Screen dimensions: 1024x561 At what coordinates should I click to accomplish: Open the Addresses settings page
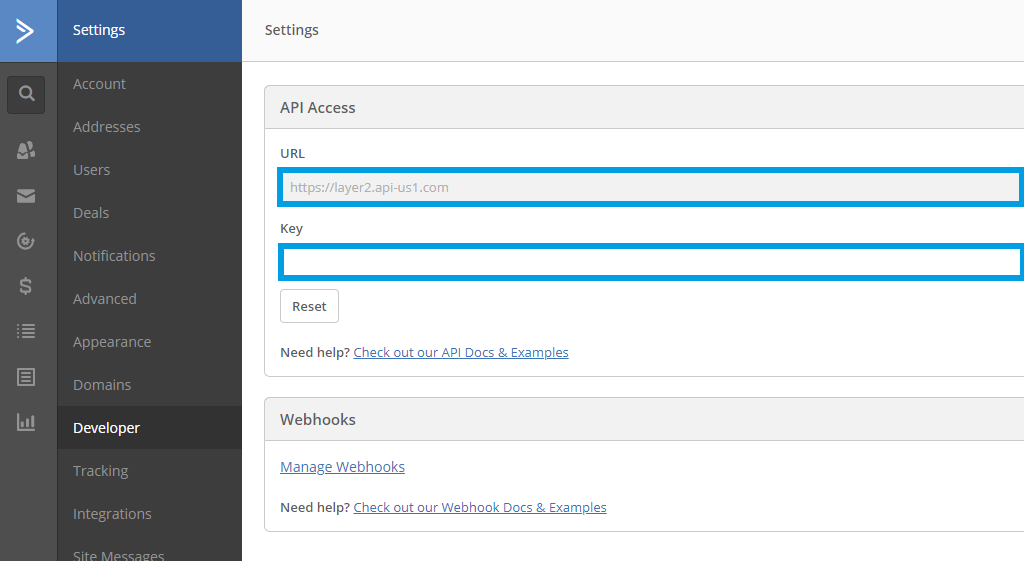[x=106, y=127]
